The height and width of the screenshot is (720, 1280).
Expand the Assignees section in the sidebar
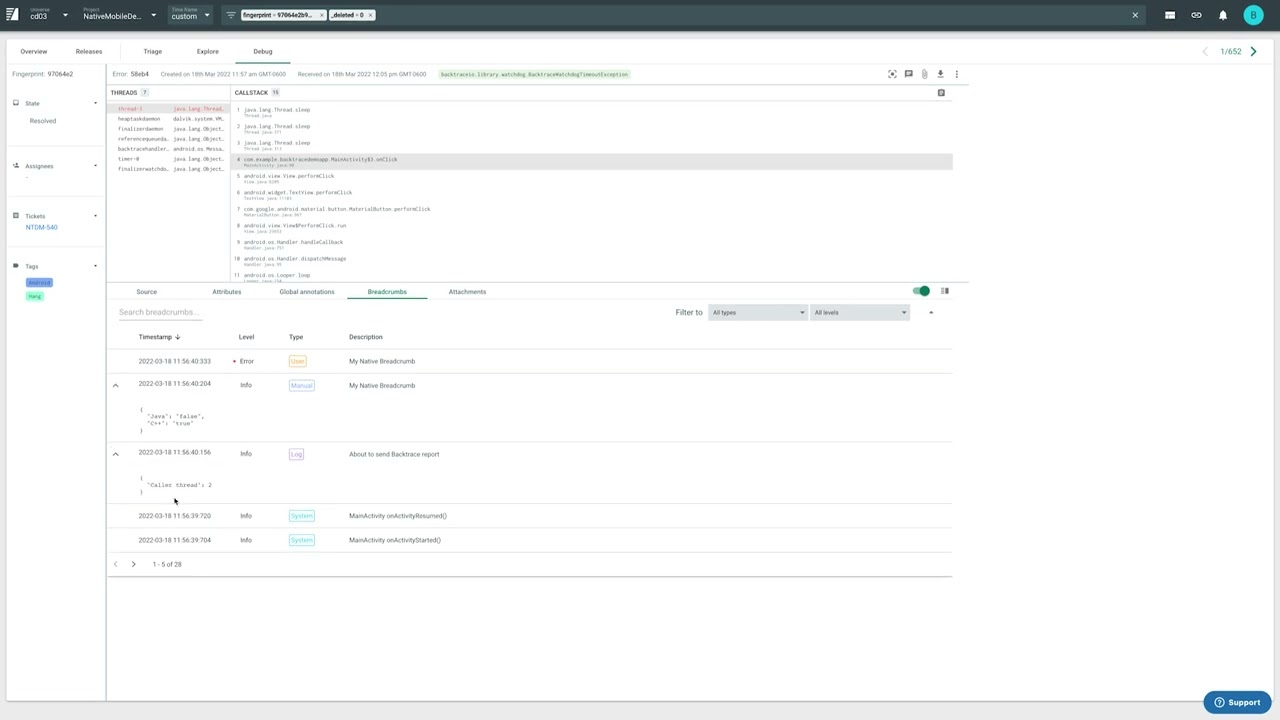95,166
